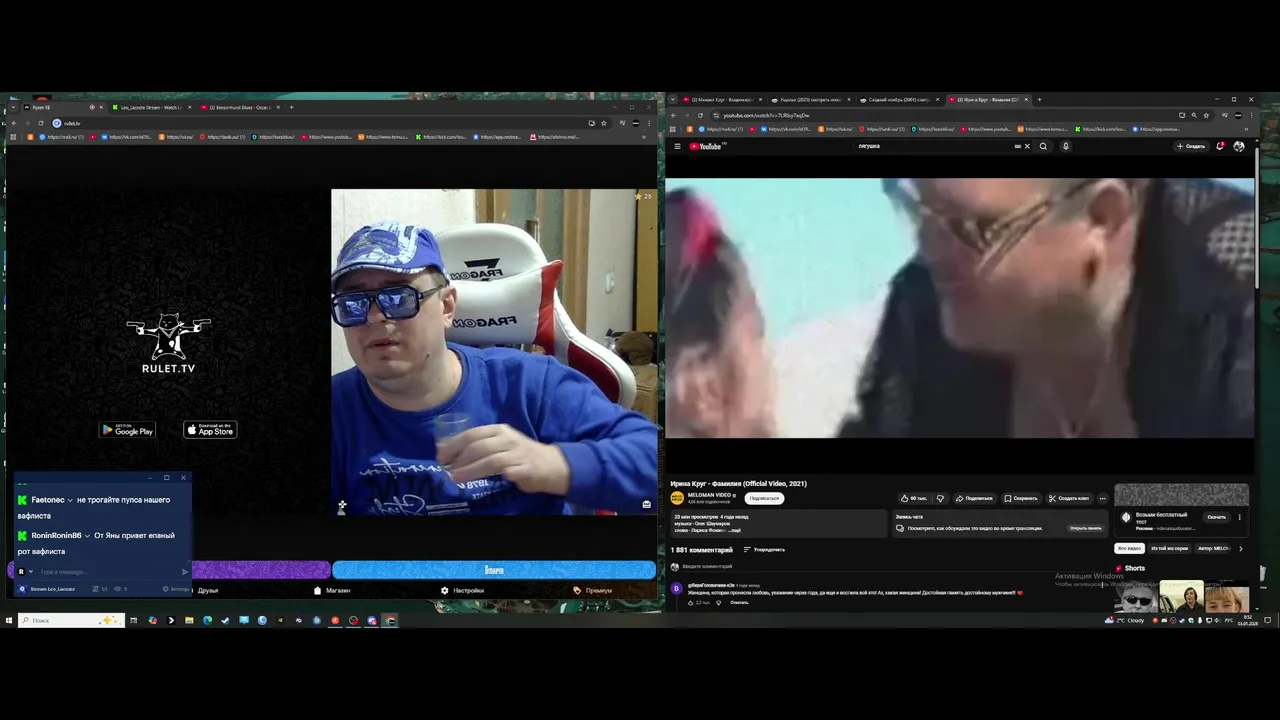Expand video description box
The image size is (1280, 720).
778,523
